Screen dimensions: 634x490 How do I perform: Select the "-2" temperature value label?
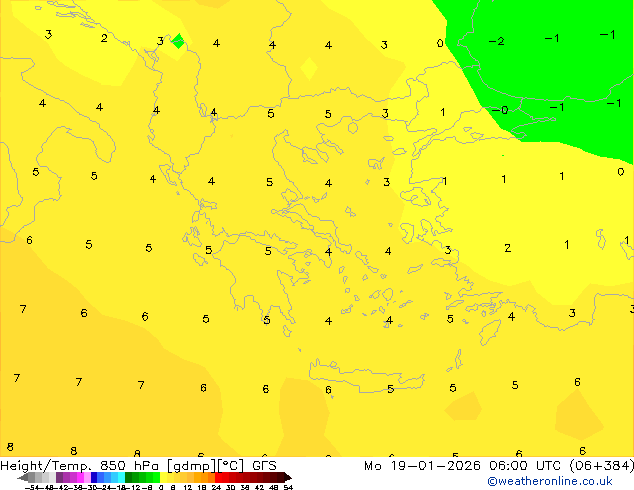(x=496, y=41)
